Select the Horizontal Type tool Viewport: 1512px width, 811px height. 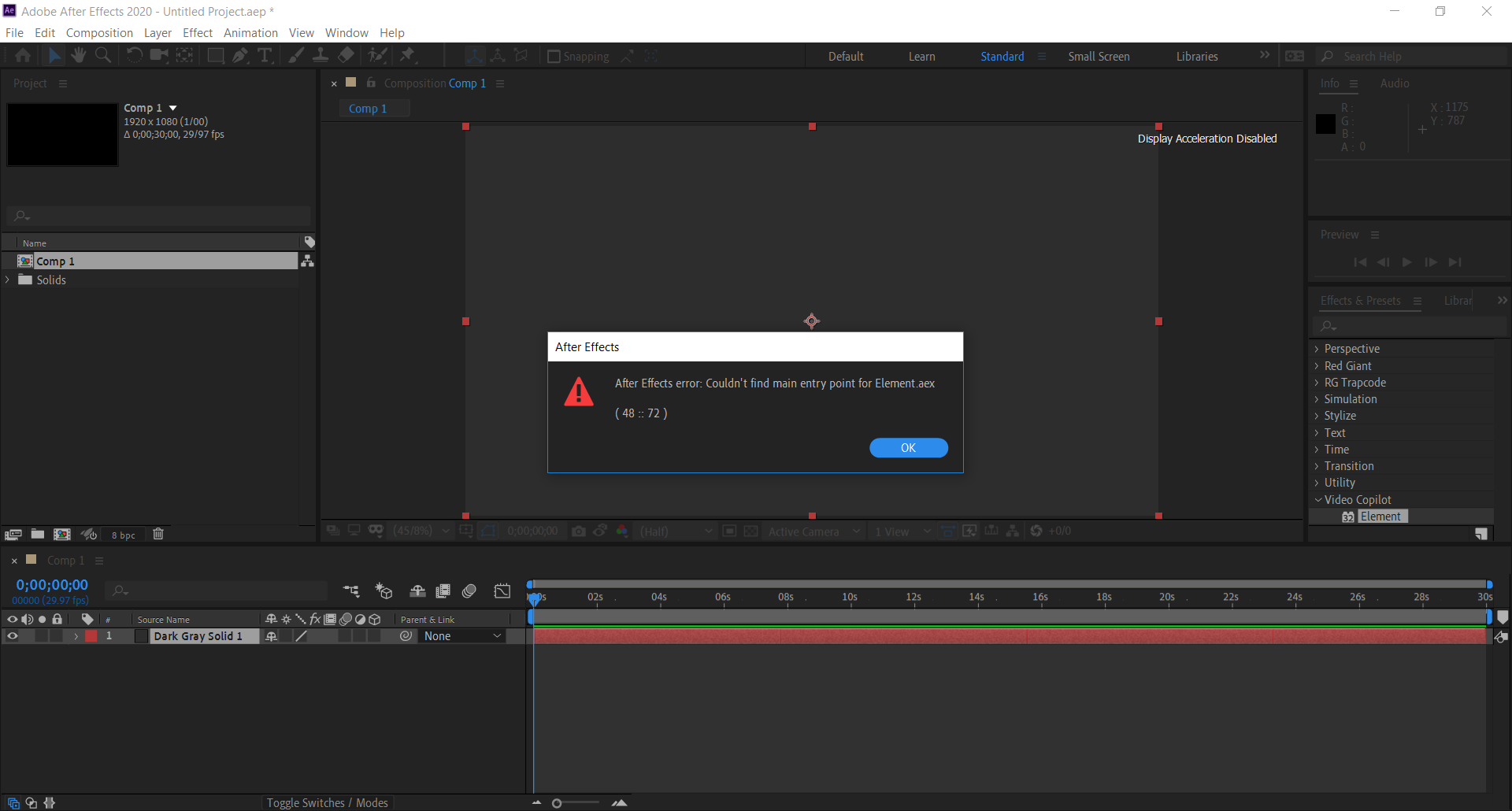[265, 55]
